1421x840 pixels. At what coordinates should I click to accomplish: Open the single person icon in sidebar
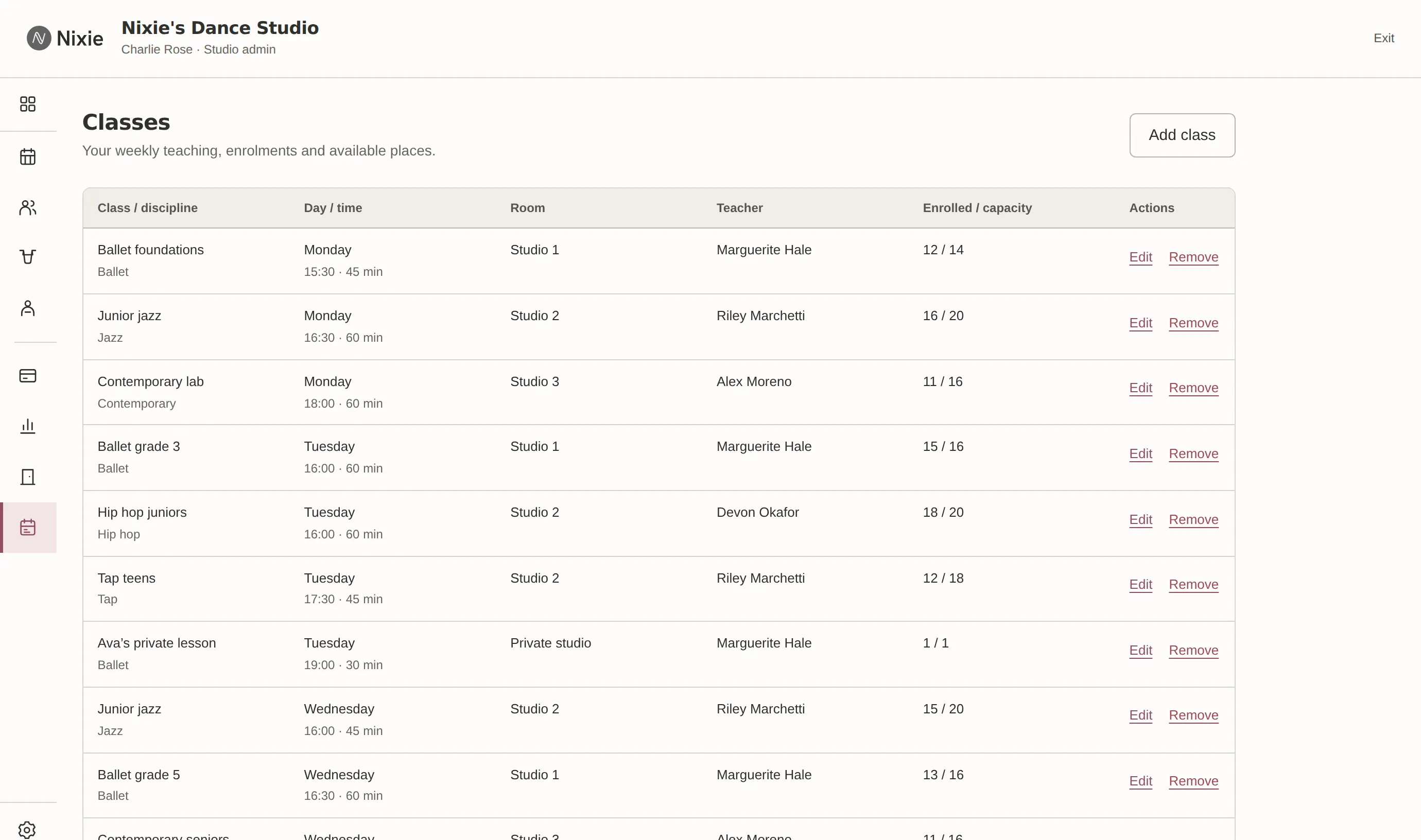pos(28,308)
